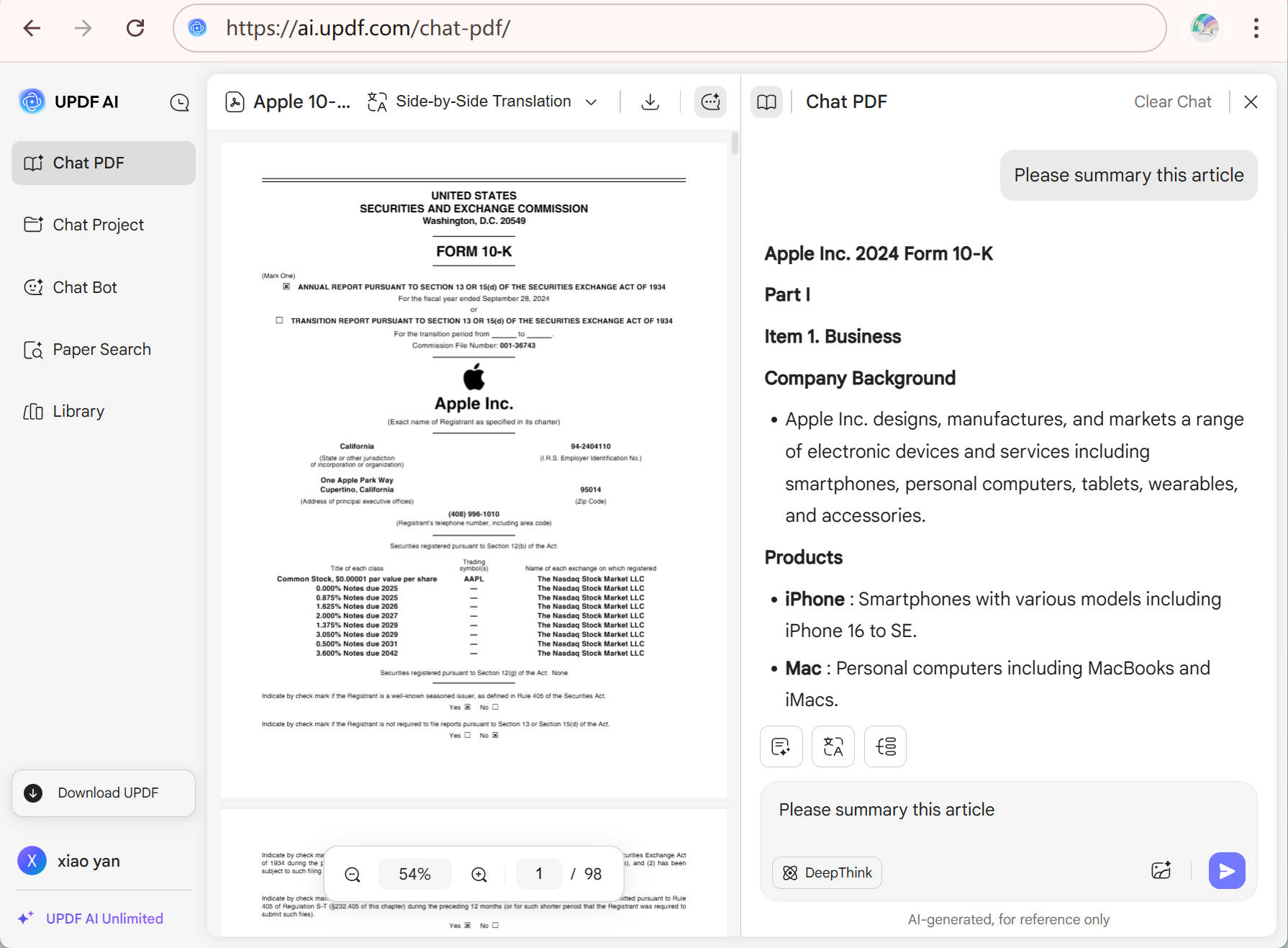The height and width of the screenshot is (948, 1288).
Task: Click the 'Company Background' heading
Action: tap(860, 378)
